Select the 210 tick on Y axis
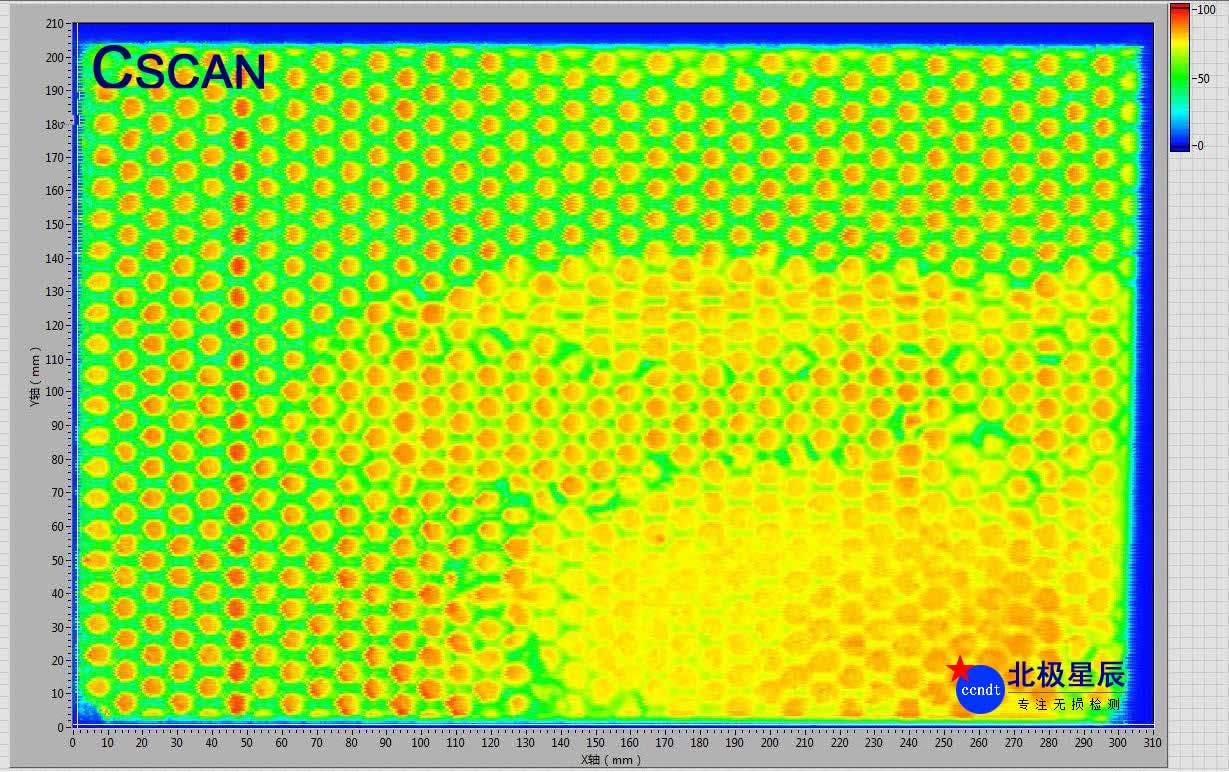This screenshot has height=772, width=1229. 57,24
